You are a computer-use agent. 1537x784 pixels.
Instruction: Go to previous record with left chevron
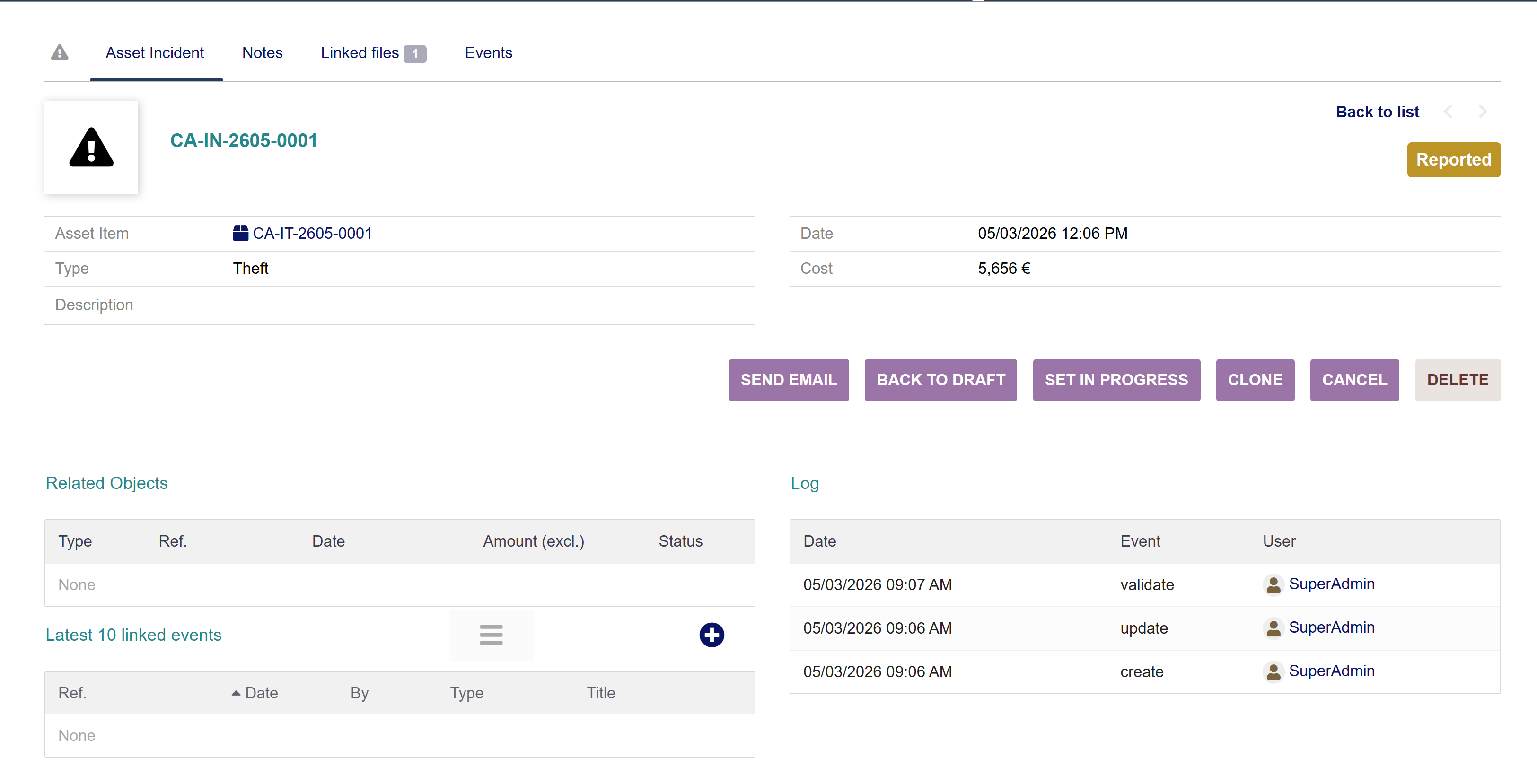point(1448,112)
